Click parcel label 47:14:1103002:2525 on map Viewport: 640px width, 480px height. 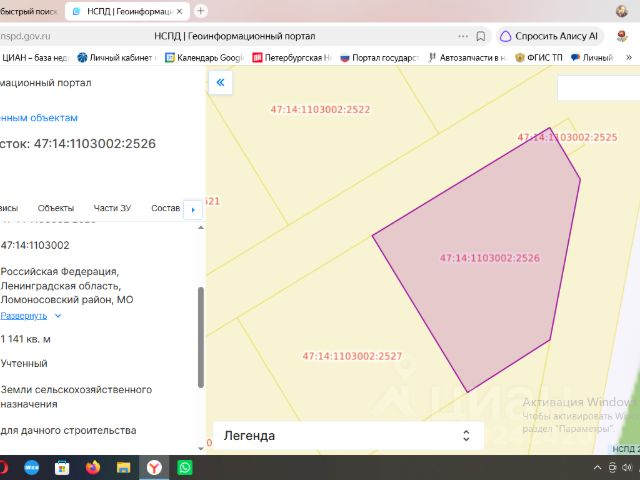(x=567, y=138)
